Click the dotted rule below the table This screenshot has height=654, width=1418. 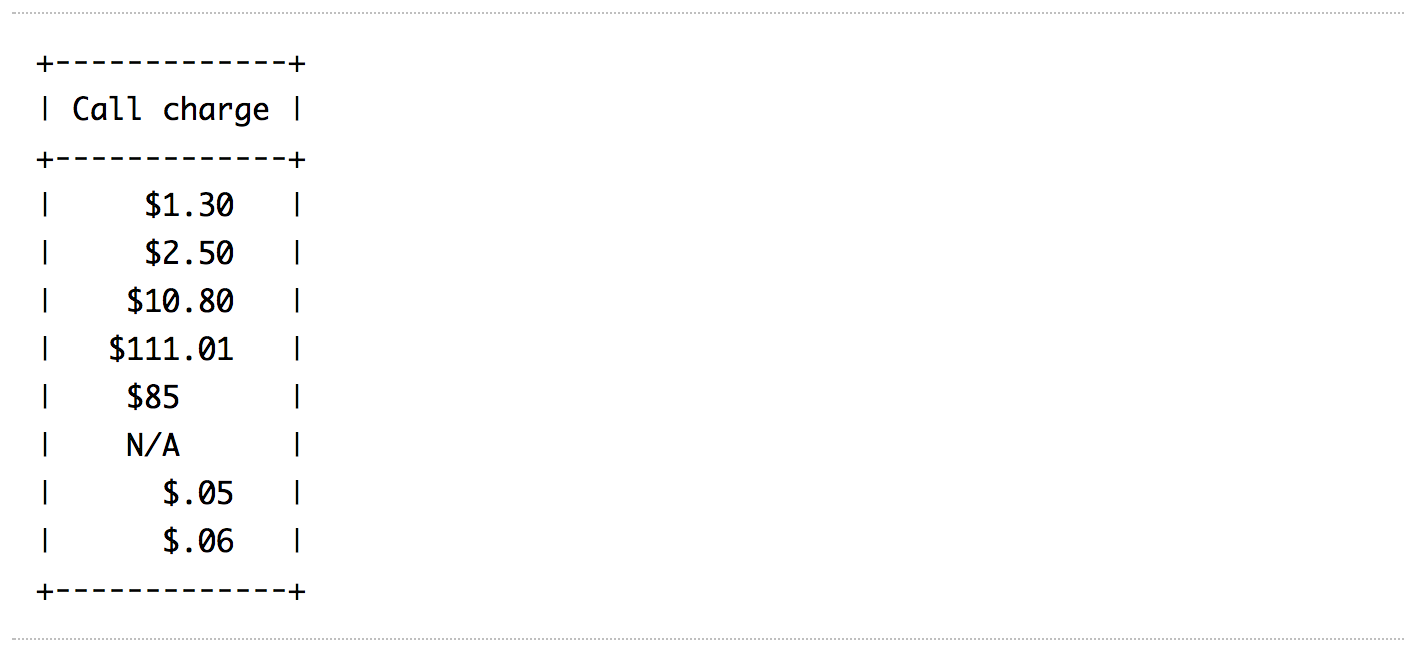(708, 638)
